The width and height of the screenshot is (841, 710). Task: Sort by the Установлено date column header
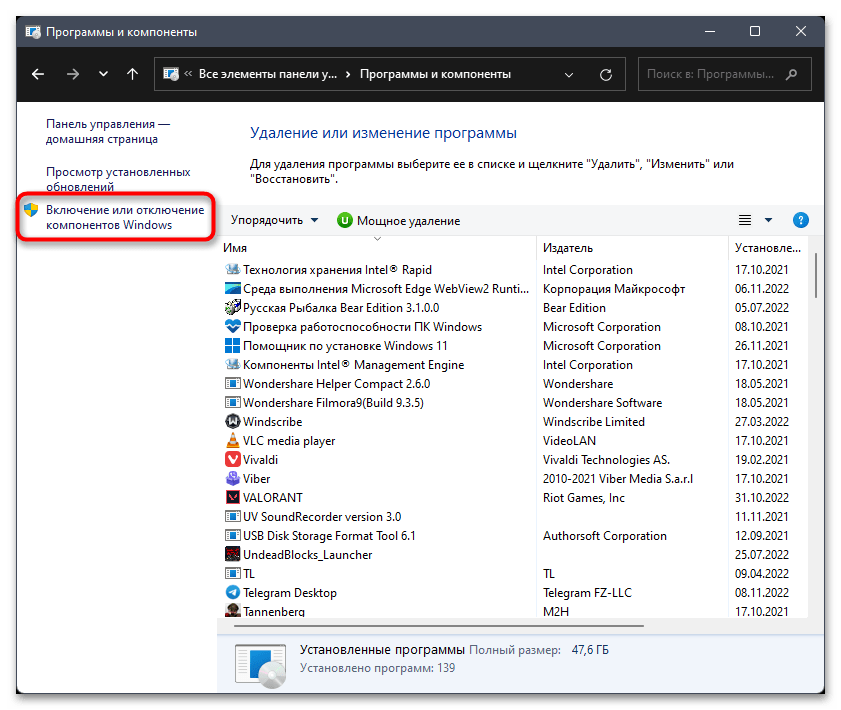[x=768, y=248]
